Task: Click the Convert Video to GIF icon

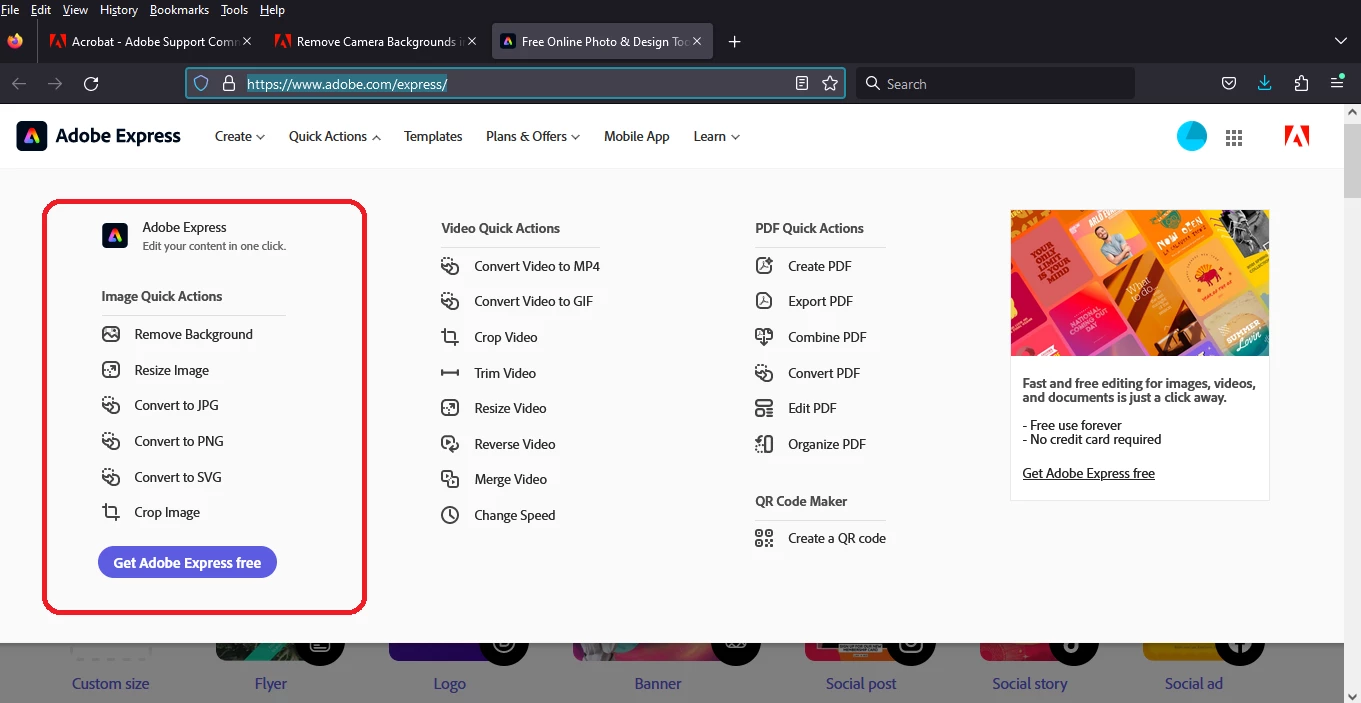Action: [450, 301]
